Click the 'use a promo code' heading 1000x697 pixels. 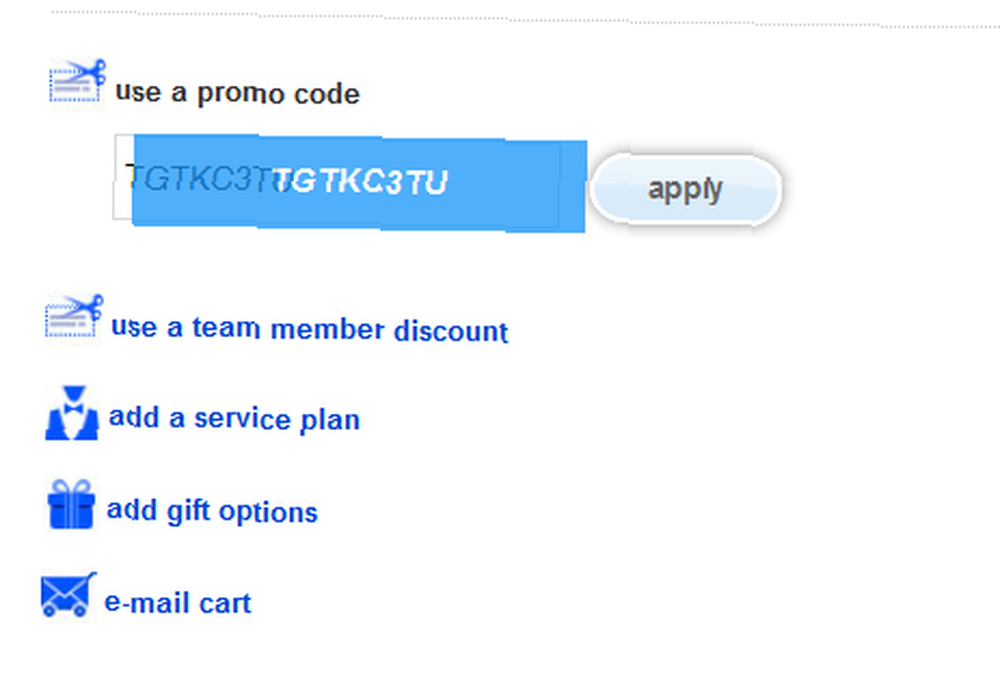[237, 93]
